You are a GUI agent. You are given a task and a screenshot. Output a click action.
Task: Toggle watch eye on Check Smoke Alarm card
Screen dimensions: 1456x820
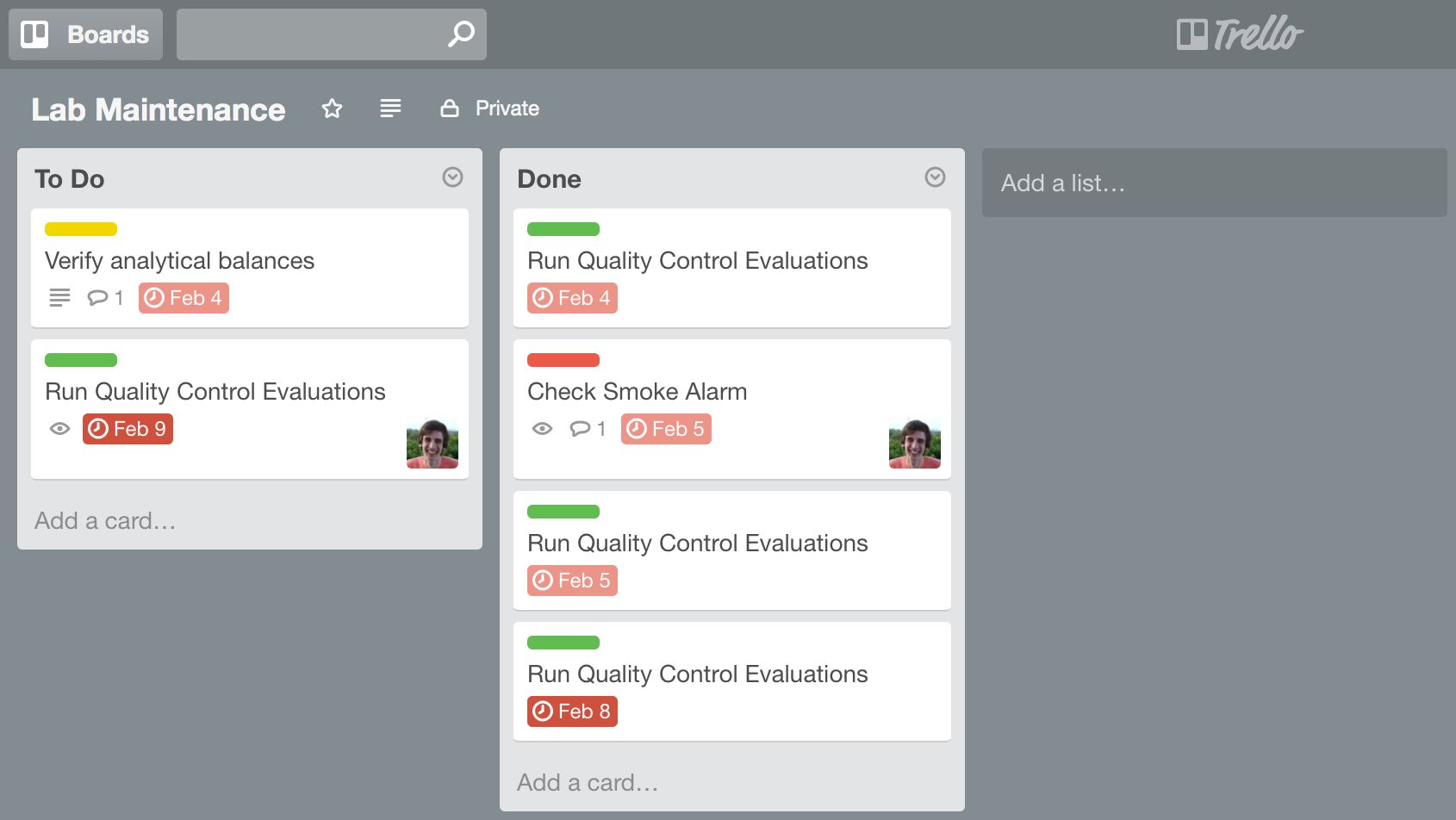coord(542,429)
